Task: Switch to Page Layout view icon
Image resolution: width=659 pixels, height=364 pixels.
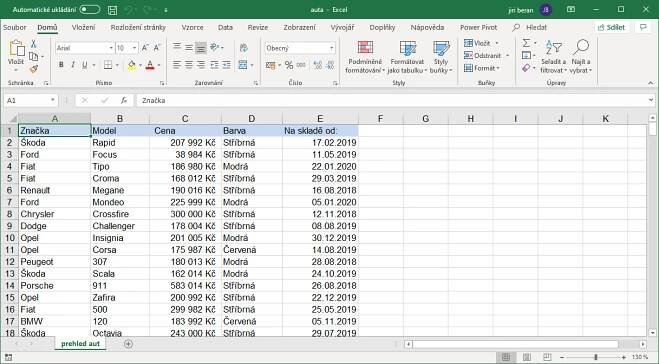Action: click(x=526, y=357)
